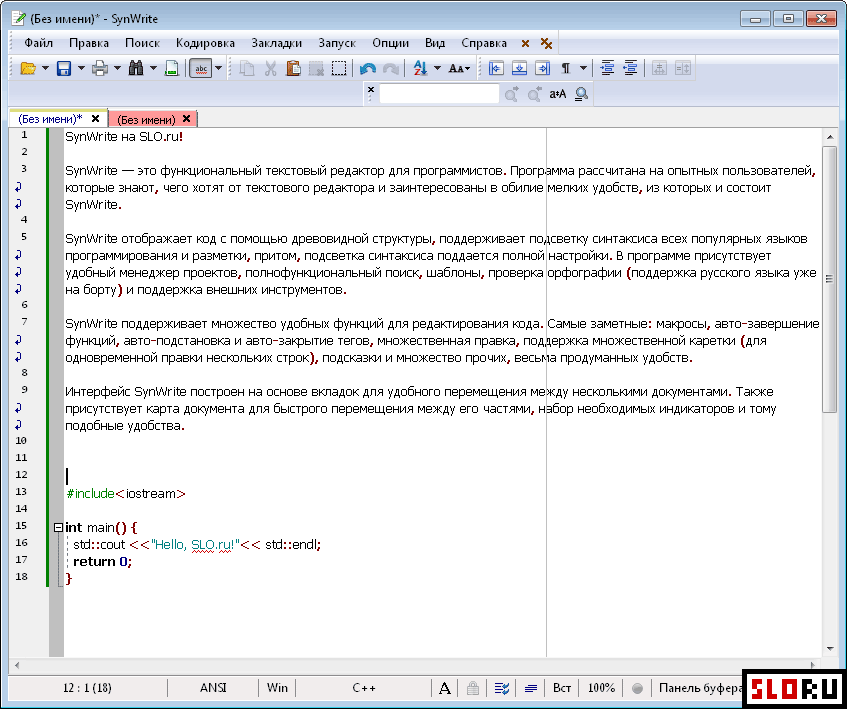Image resolution: width=847 pixels, height=709 pixels.
Task: Expand the Find binoculars dropdown arrow
Action: pos(153,69)
